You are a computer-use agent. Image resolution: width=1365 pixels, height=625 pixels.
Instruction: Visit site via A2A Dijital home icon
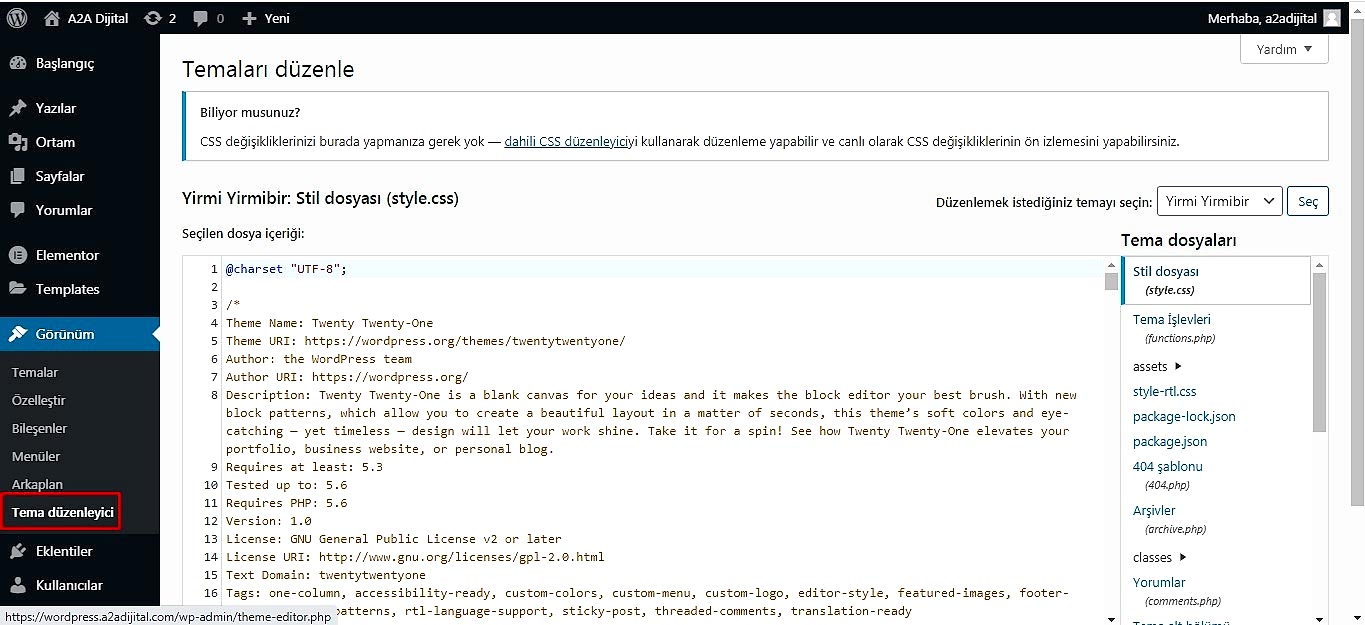[52, 17]
